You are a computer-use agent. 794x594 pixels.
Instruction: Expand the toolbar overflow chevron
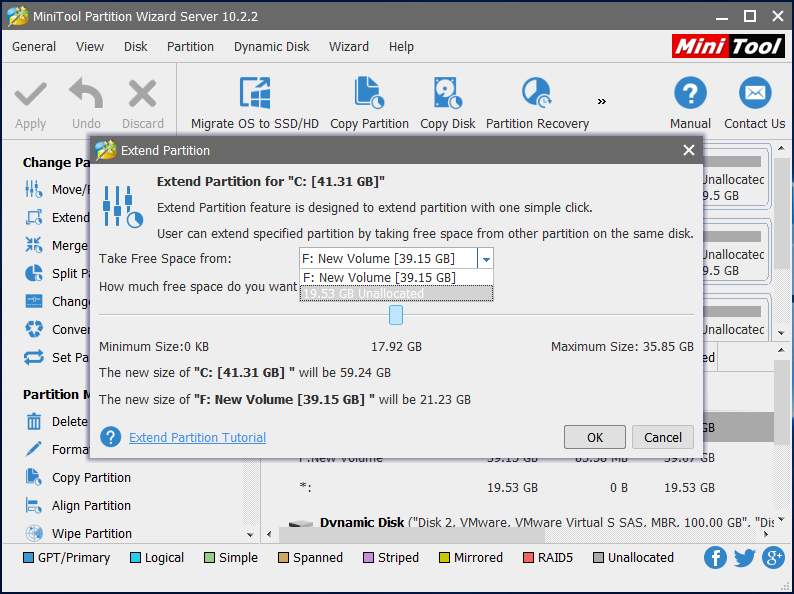(602, 102)
